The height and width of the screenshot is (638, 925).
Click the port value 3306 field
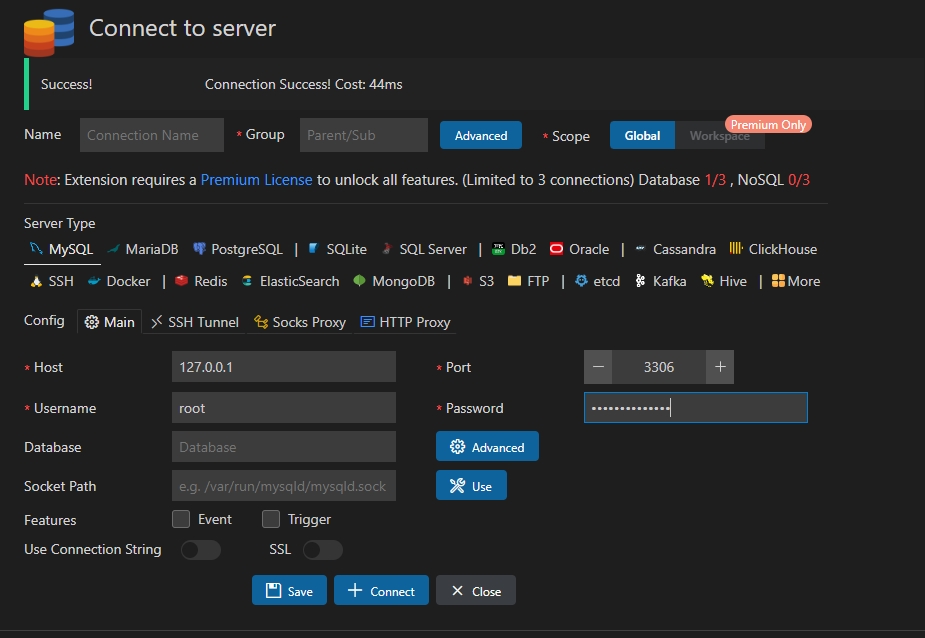[x=659, y=367]
